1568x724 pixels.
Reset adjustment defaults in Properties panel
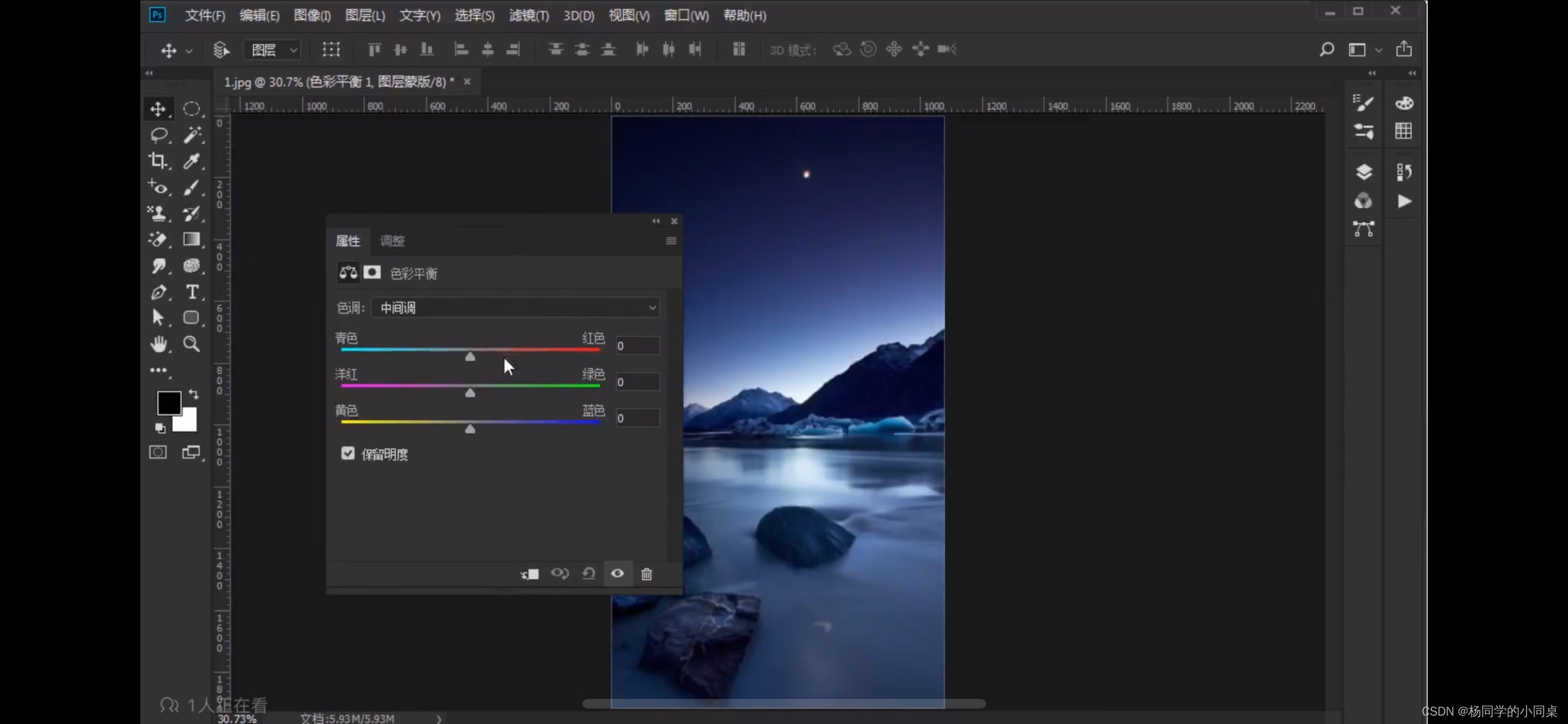(x=588, y=573)
